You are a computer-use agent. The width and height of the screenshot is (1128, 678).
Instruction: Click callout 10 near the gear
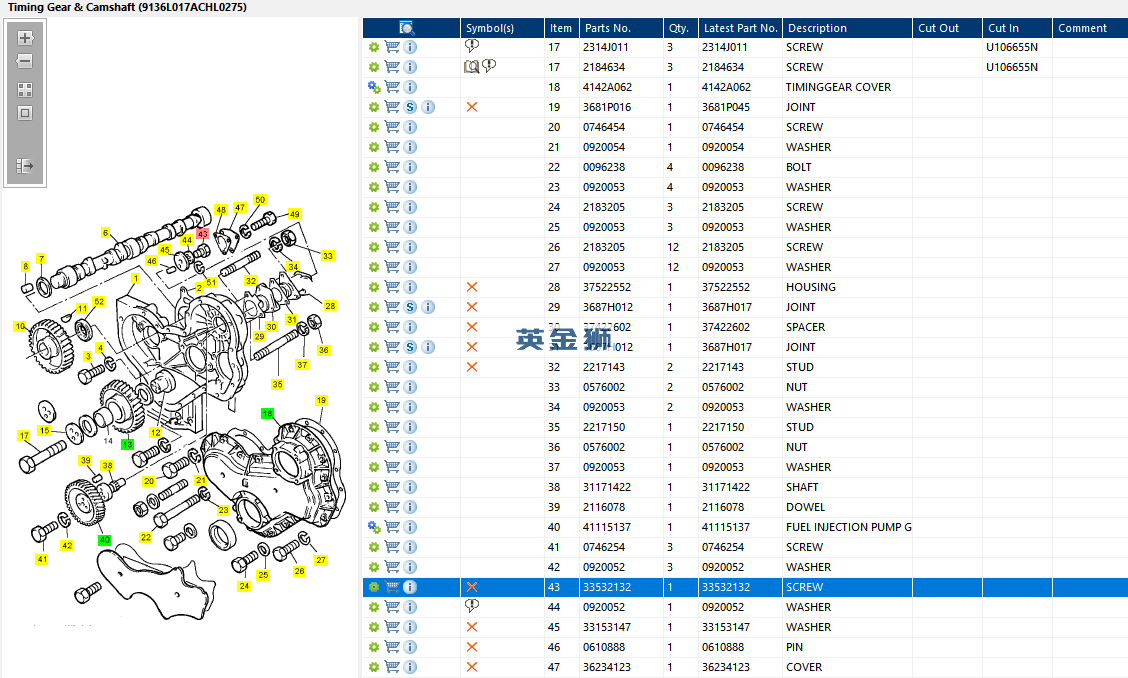tap(20, 326)
